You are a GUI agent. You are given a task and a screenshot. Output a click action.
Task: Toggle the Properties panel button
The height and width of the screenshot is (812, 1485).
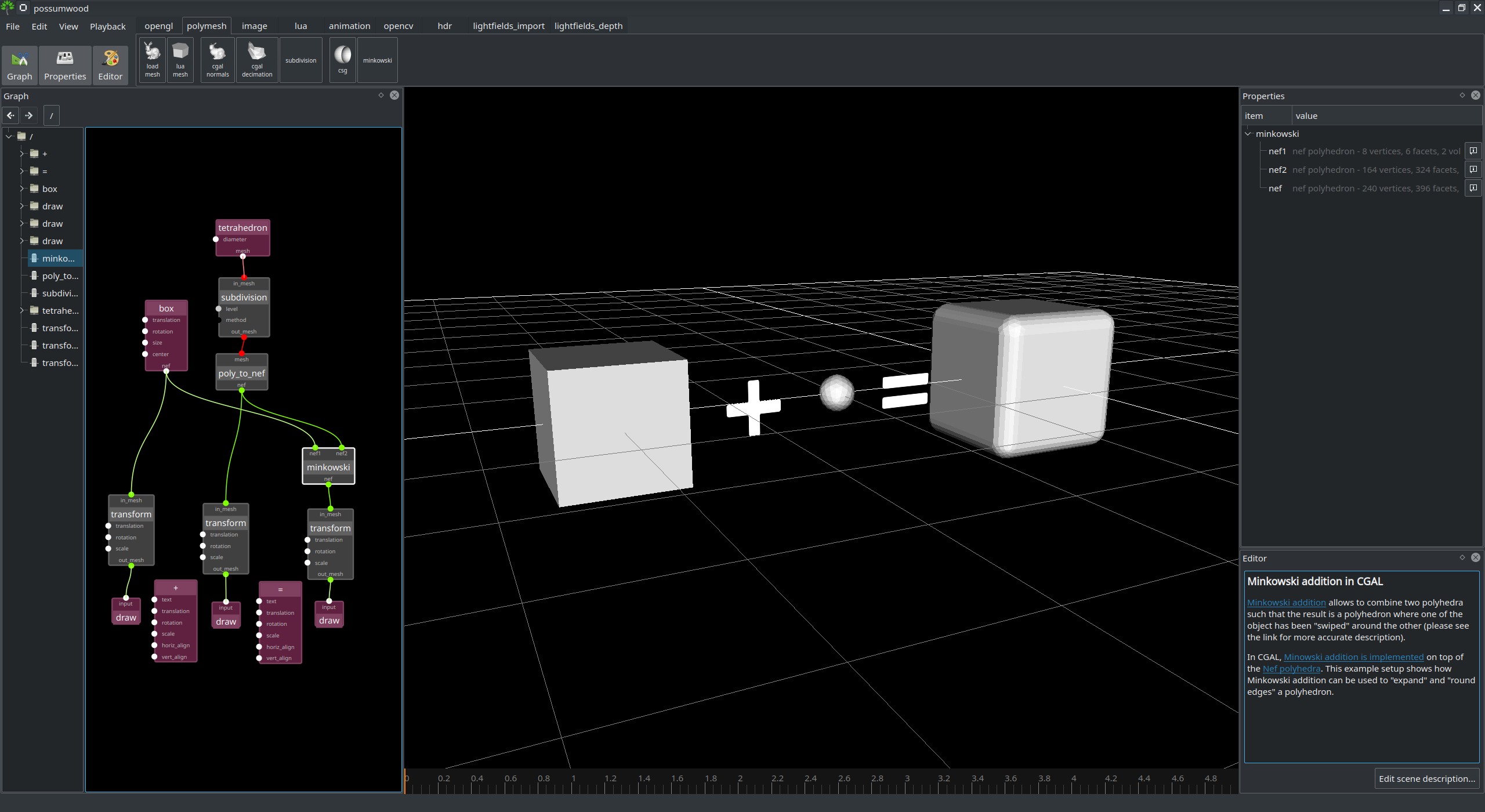[x=65, y=65]
